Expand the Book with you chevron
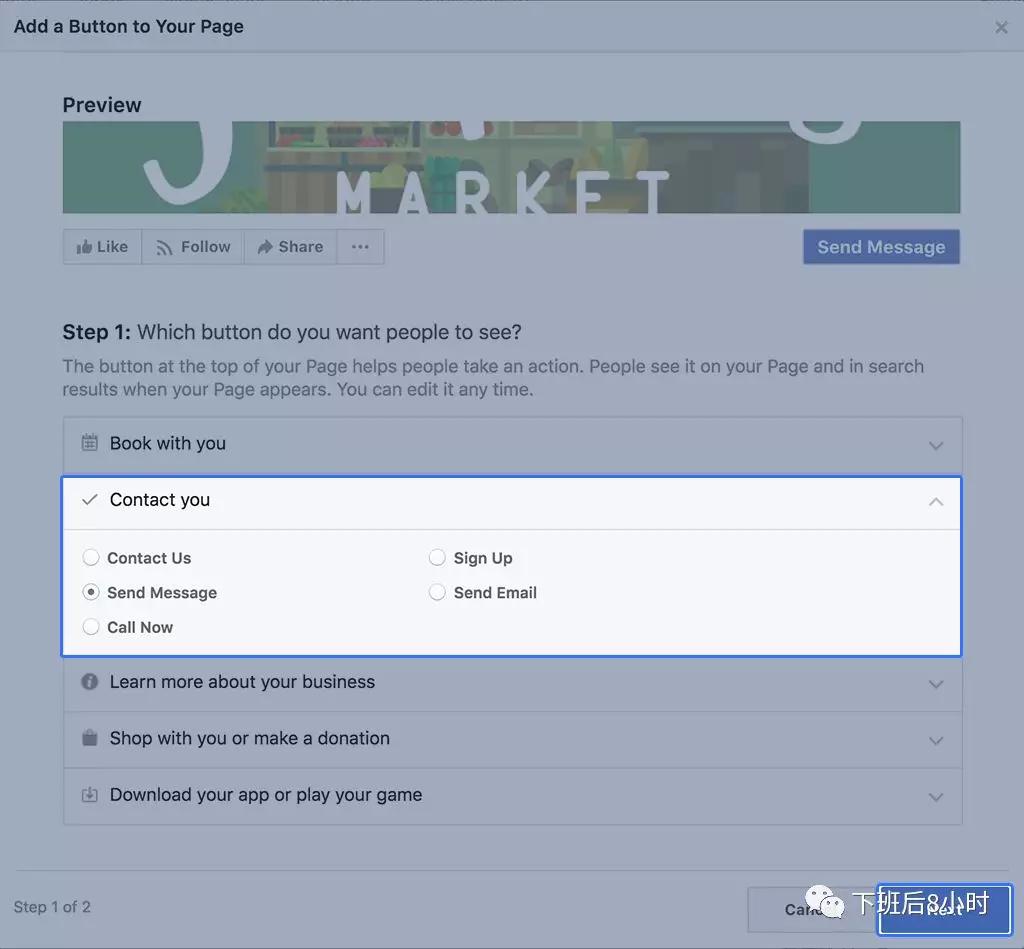 (x=935, y=445)
